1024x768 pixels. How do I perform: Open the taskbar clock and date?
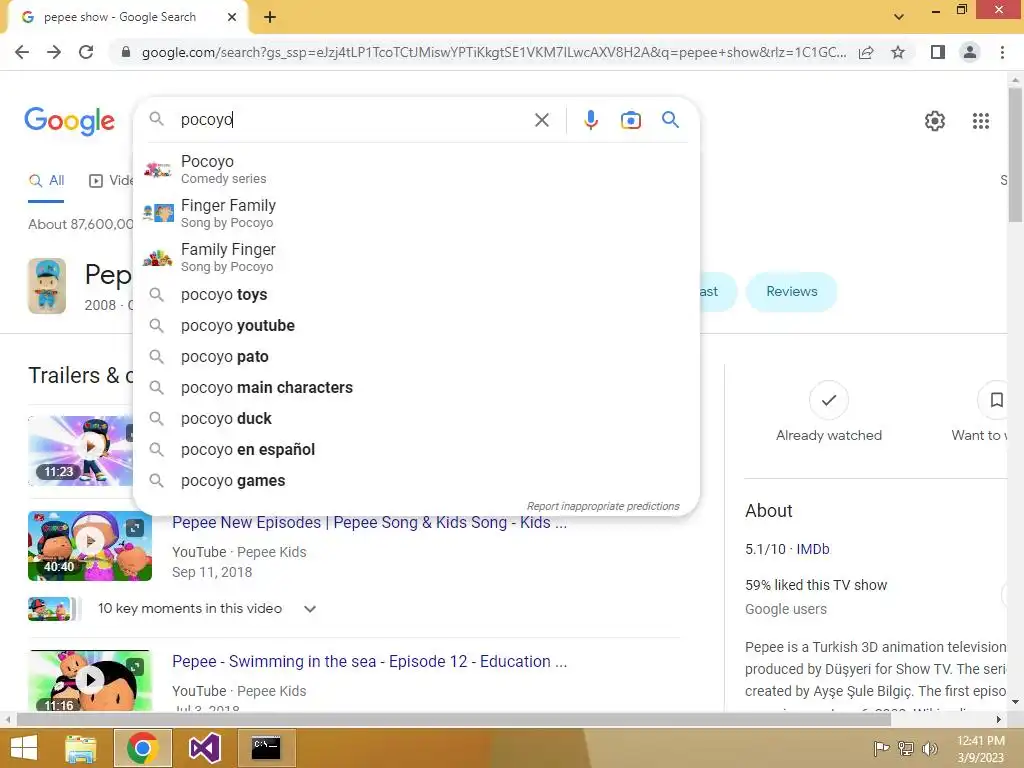point(980,748)
